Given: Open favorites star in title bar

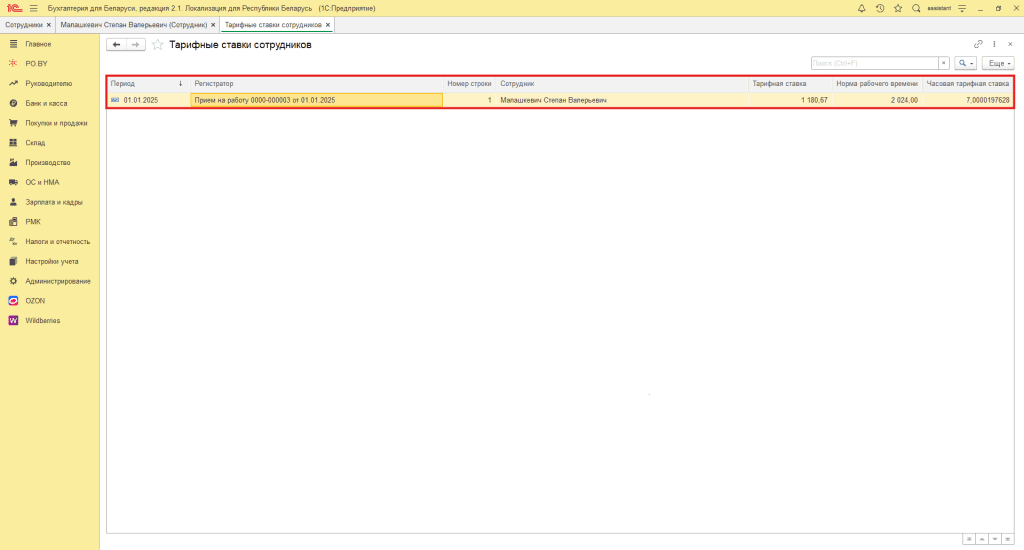Looking at the screenshot, I should click(x=898, y=8).
